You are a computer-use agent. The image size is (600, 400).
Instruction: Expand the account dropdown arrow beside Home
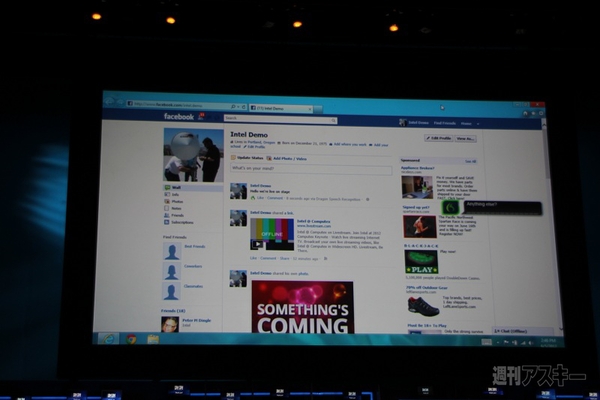[478, 124]
